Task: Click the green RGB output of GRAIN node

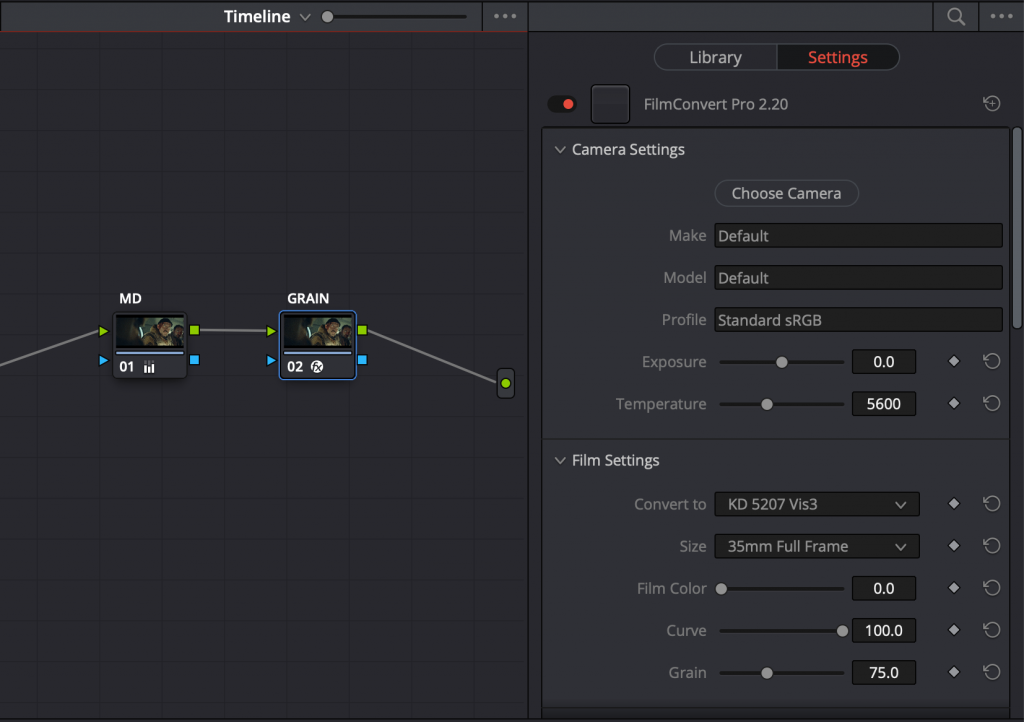Action: 362,330
